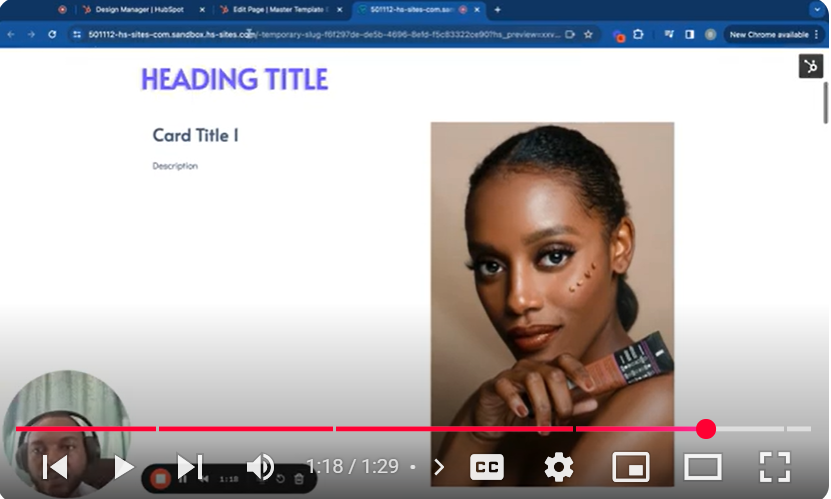831x499 pixels.
Task: Bookmark this page with the star icon
Action: (x=588, y=34)
